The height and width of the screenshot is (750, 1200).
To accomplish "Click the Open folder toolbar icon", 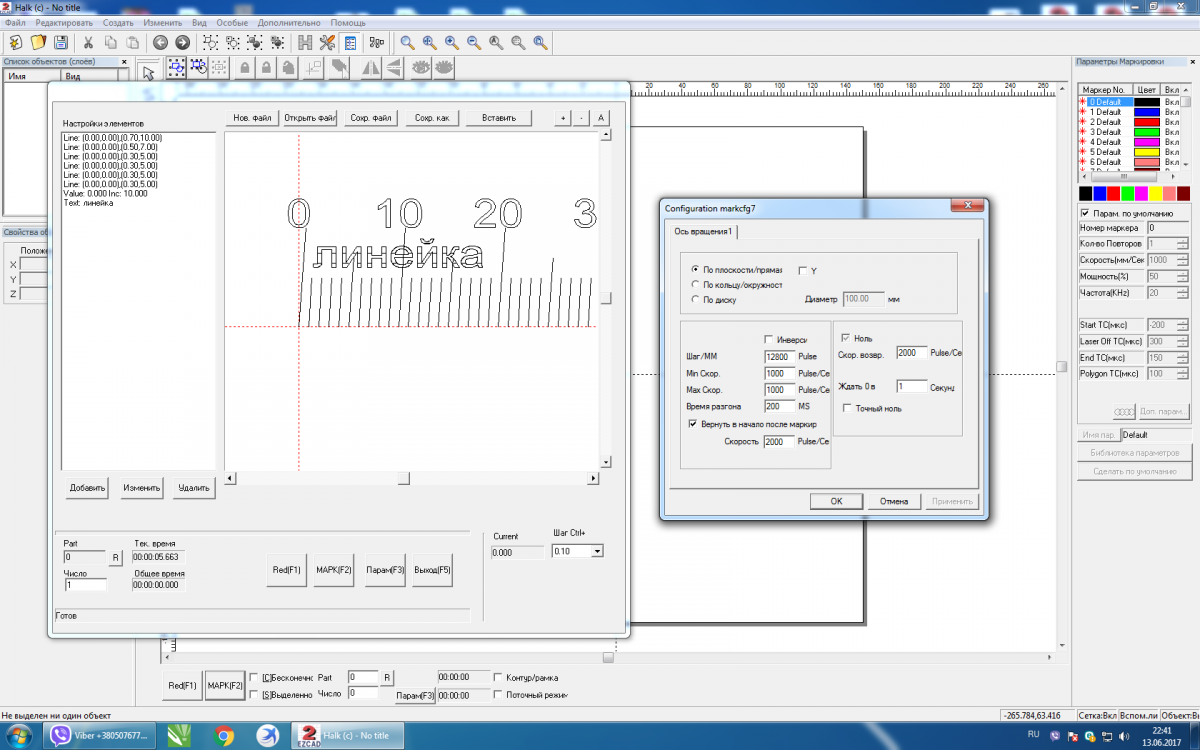I will click(x=38, y=42).
